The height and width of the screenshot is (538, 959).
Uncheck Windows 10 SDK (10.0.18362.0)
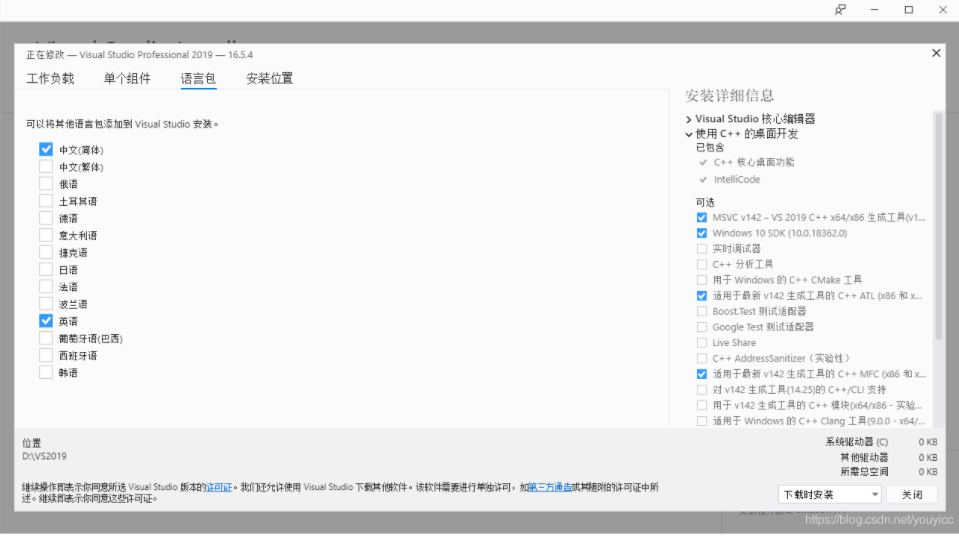(x=702, y=233)
